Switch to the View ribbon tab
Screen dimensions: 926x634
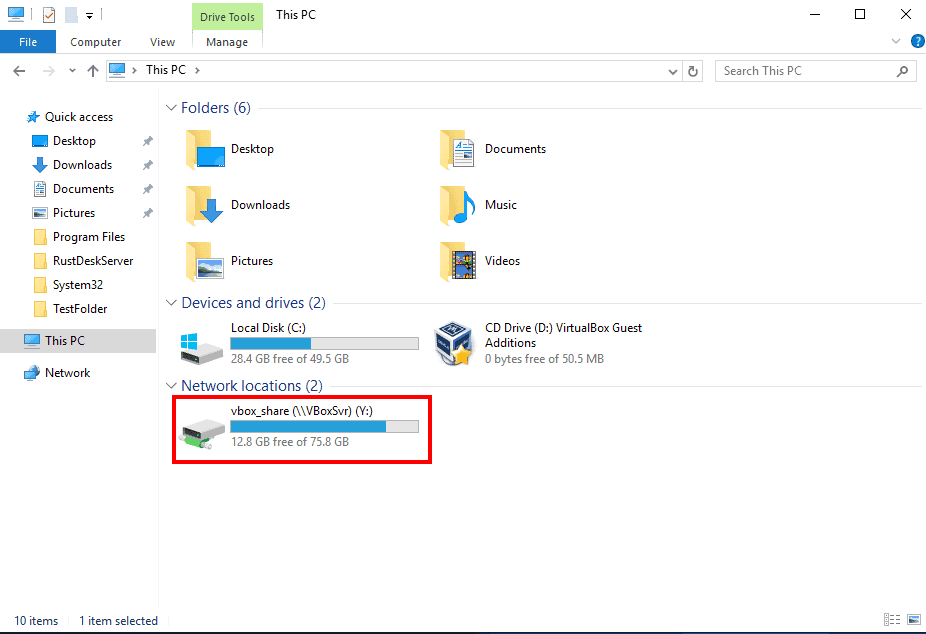tap(162, 41)
